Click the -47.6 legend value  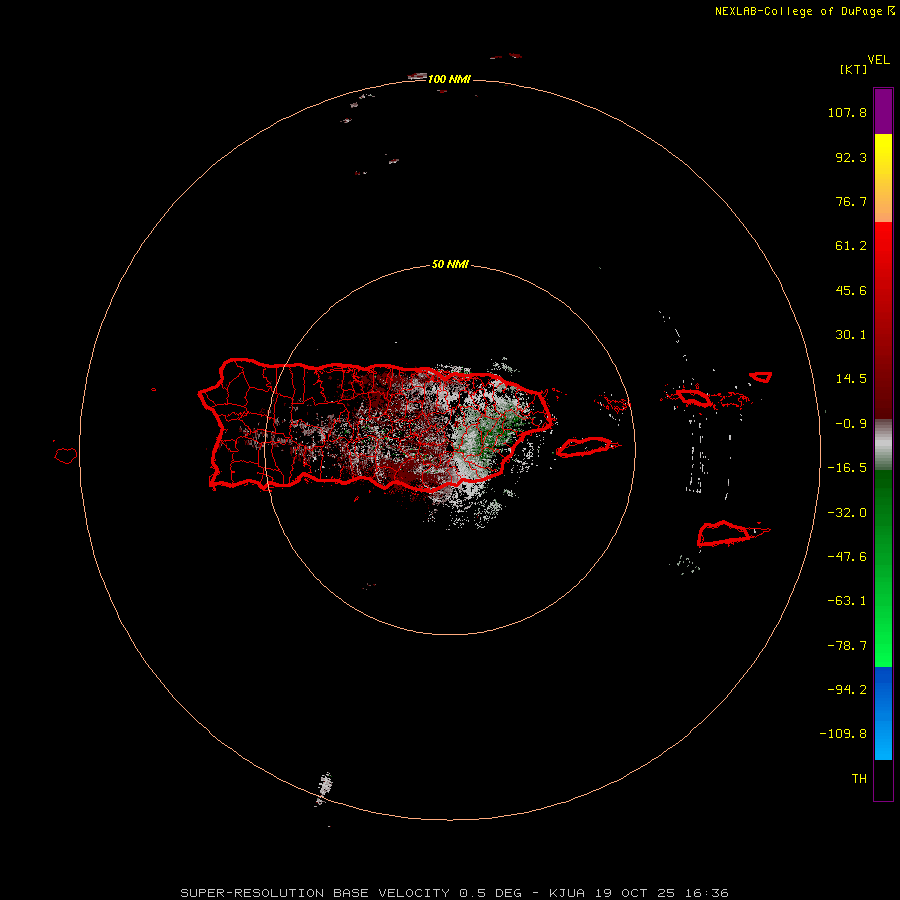847,557
